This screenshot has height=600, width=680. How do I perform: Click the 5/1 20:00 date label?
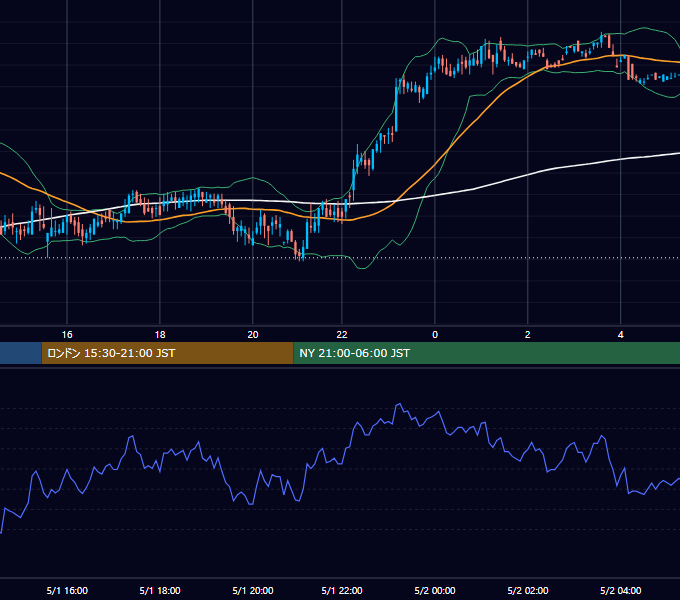click(253, 590)
